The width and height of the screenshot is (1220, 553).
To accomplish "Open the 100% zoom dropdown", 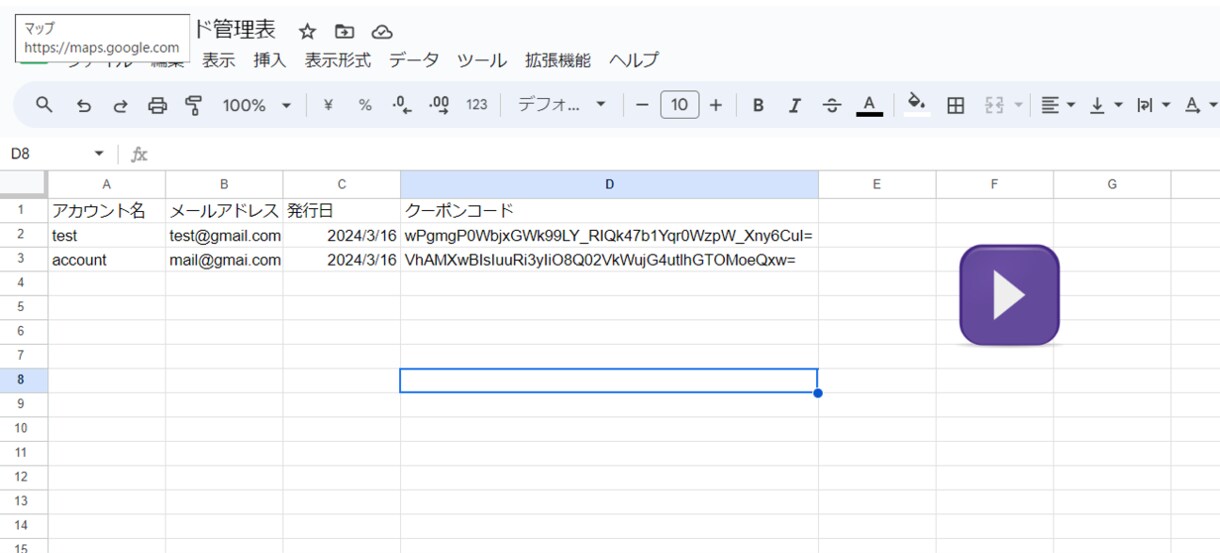I will tap(256, 105).
